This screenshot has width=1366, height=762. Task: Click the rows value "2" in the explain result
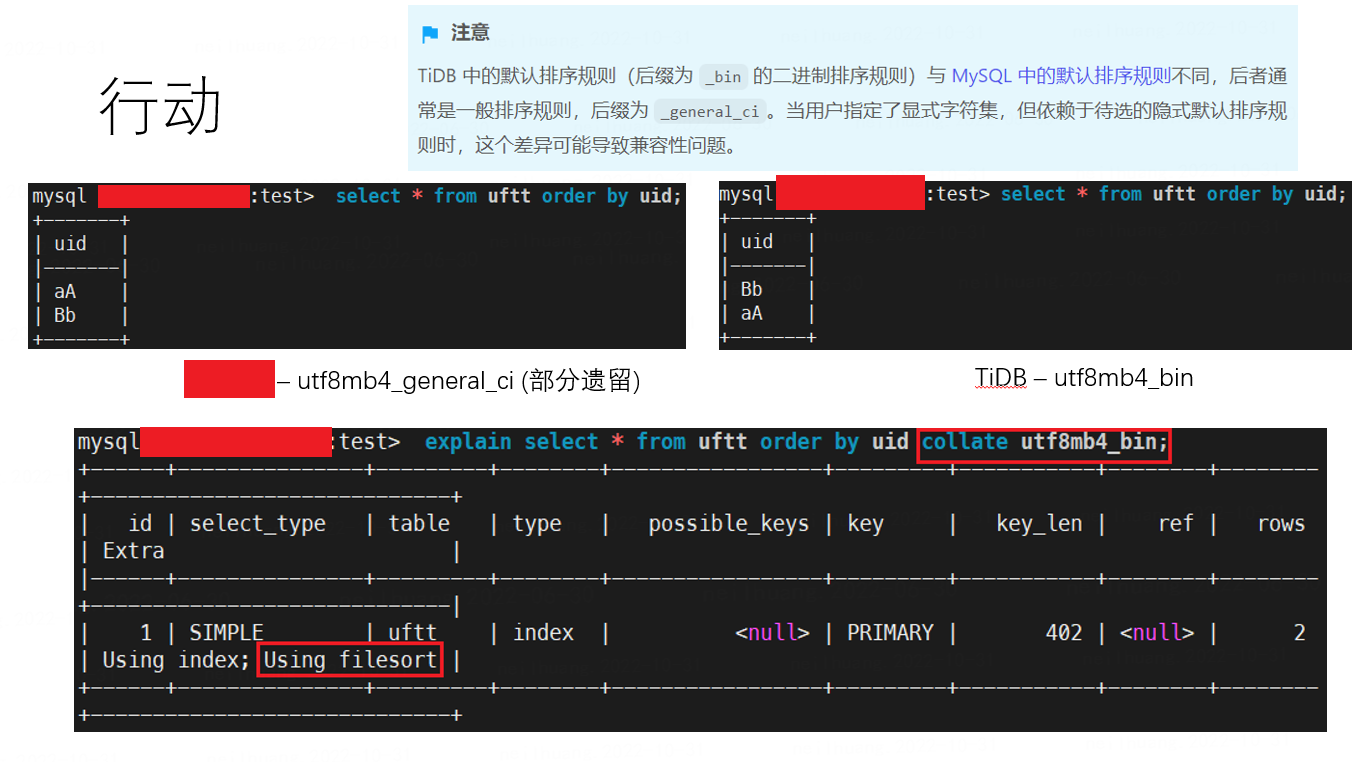(x=1299, y=633)
